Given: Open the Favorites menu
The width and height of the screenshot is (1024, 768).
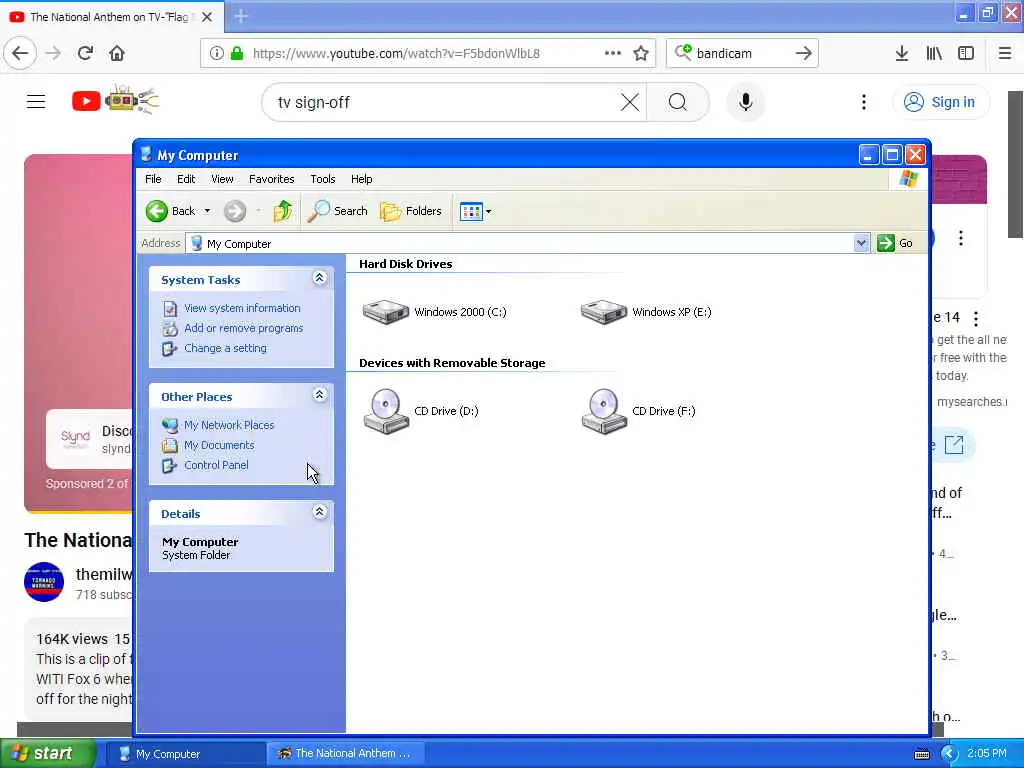Looking at the screenshot, I should (x=272, y=179).
